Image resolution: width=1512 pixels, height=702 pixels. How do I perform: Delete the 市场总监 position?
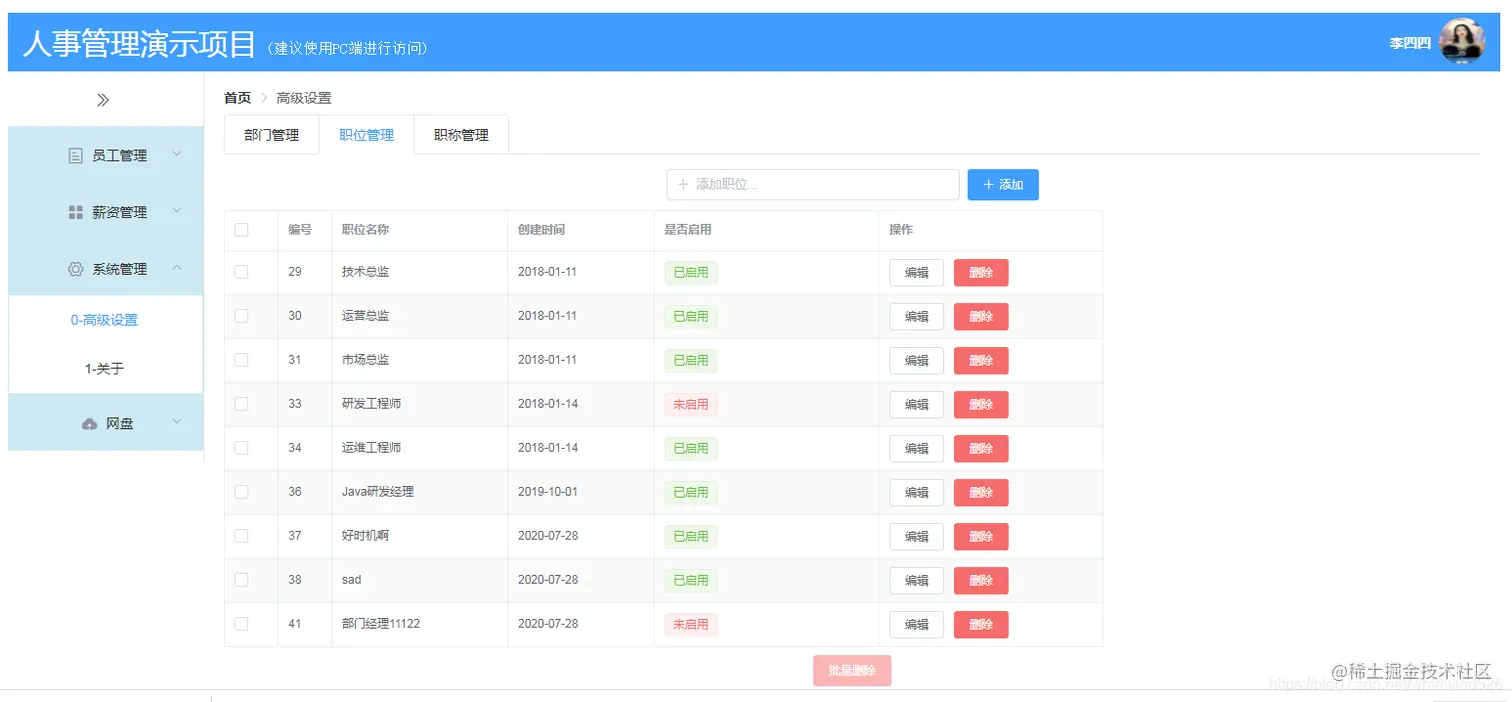tap(981, 361)
